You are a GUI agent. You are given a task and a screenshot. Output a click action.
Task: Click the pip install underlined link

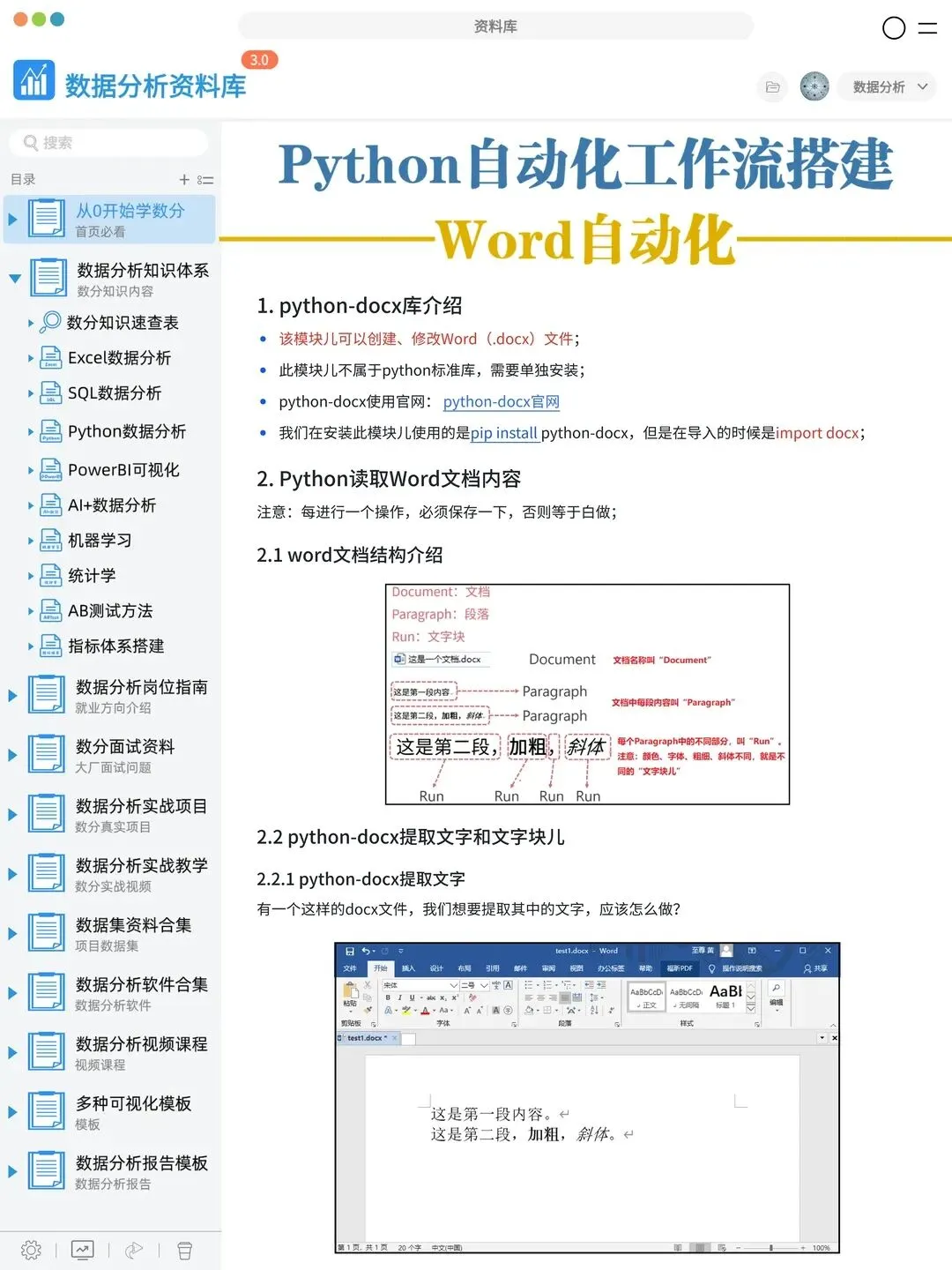503,433
